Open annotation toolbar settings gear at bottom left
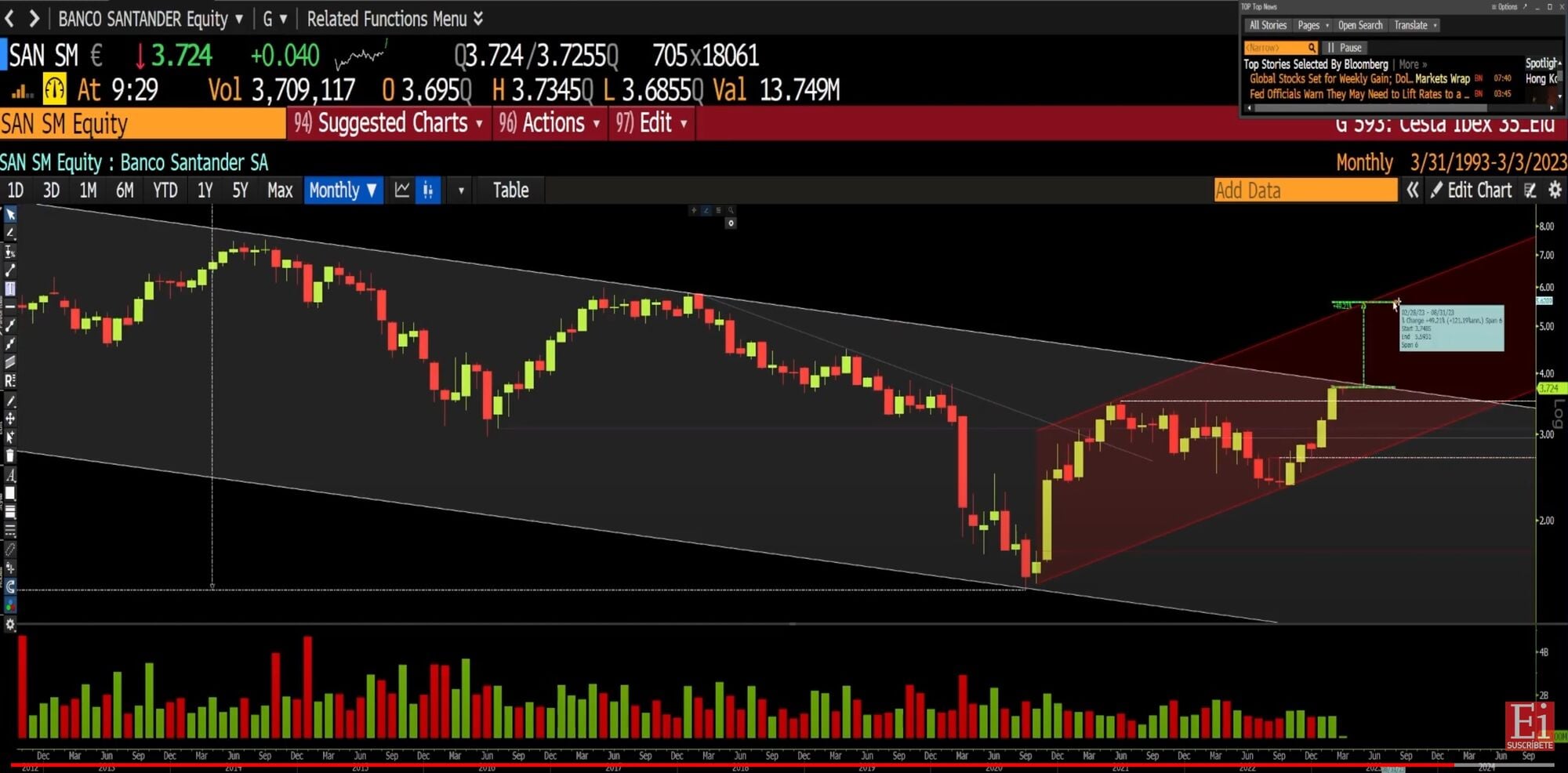This screenshot has width=1568, height=773. tap(10, 625)
